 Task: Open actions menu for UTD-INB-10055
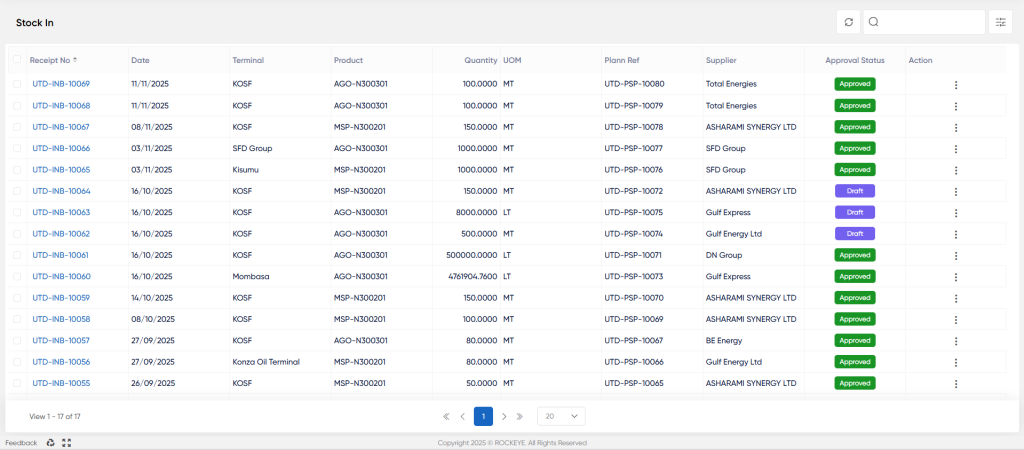955,383
